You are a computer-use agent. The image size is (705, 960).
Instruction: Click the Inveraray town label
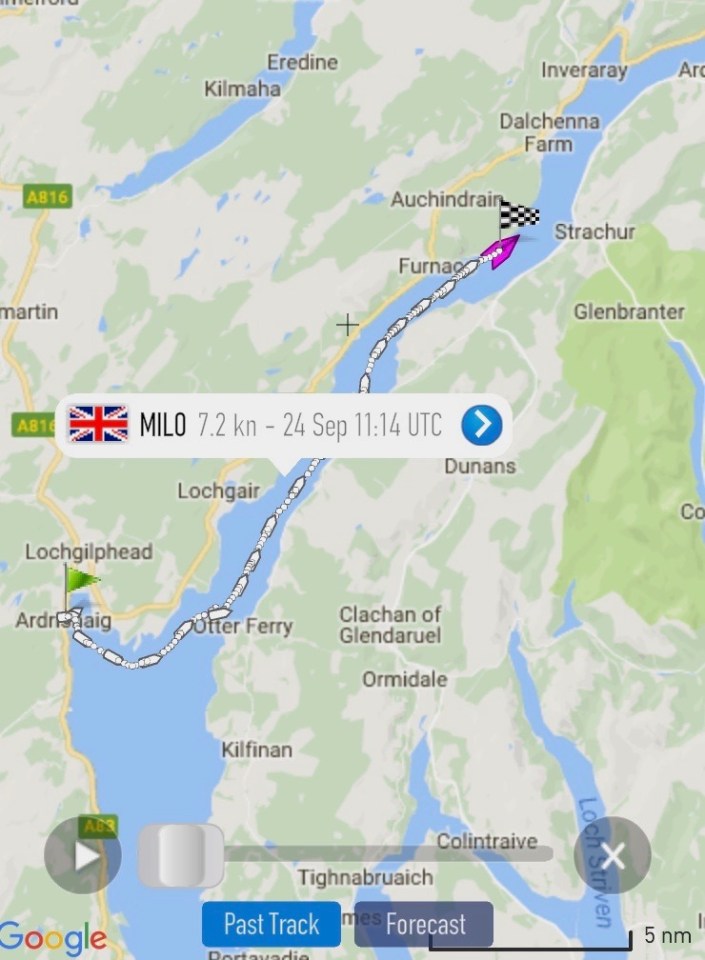point(584,70)
